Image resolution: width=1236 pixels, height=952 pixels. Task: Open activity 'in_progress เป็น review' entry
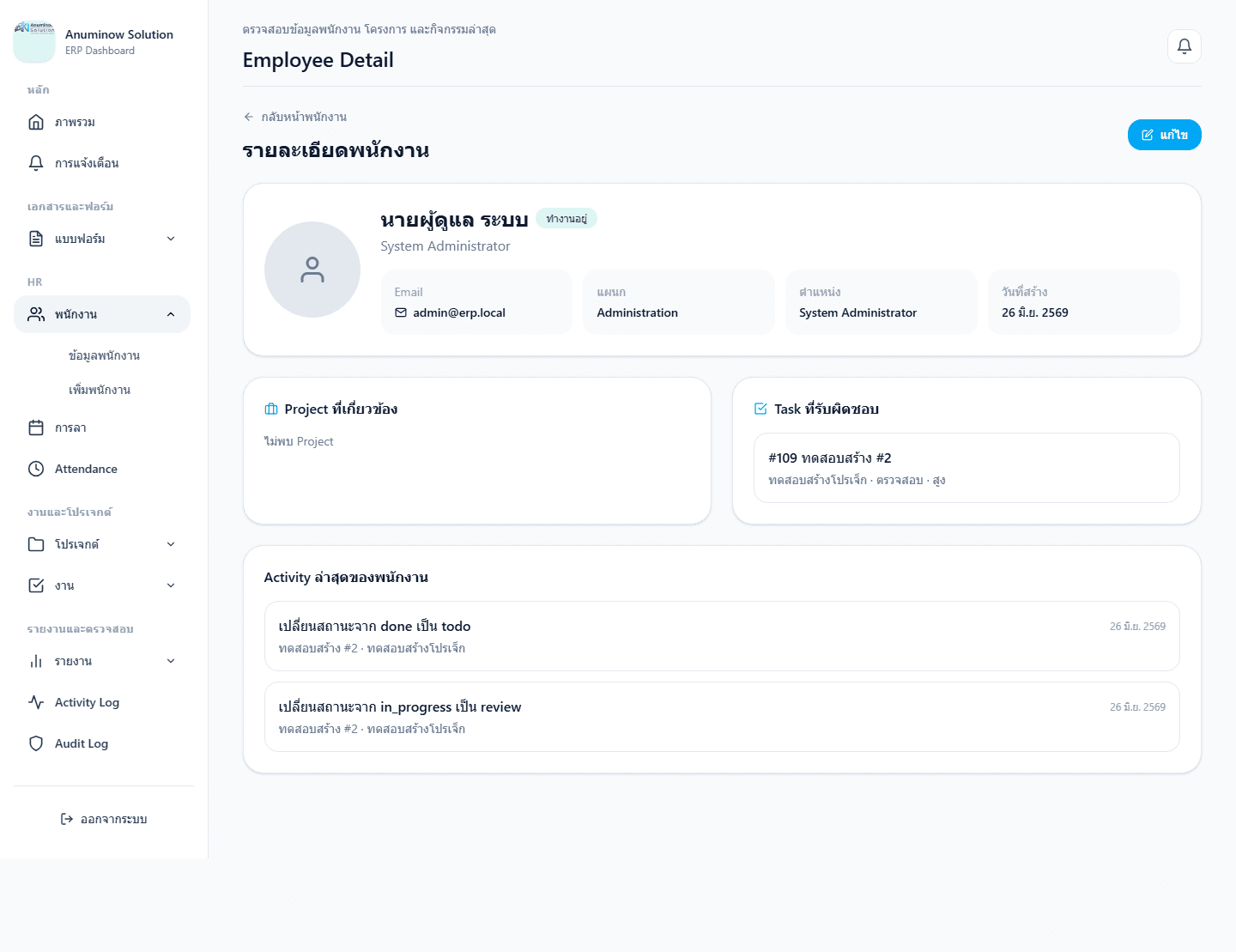click(722, 717)
